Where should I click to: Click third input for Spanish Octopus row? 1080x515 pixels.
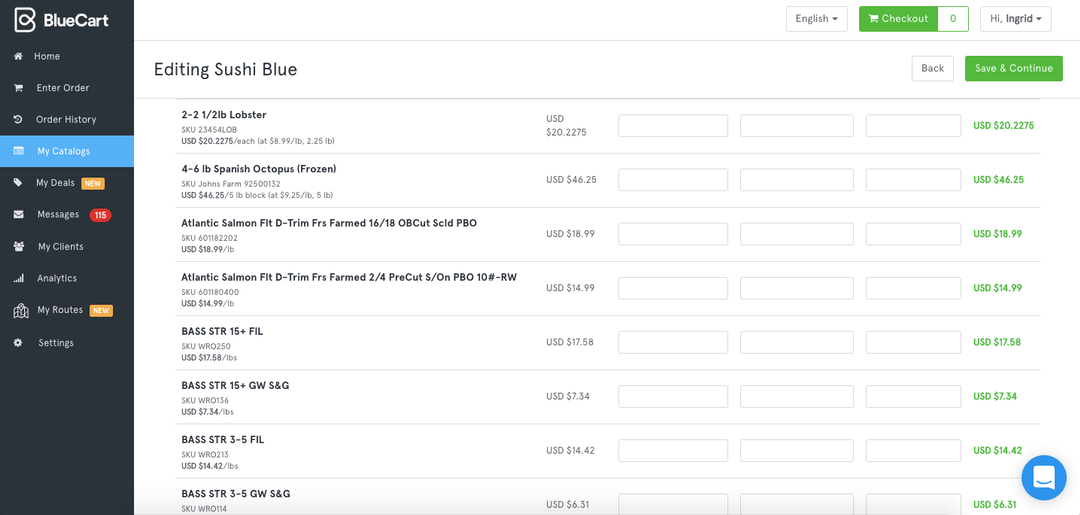pos(913,180)
